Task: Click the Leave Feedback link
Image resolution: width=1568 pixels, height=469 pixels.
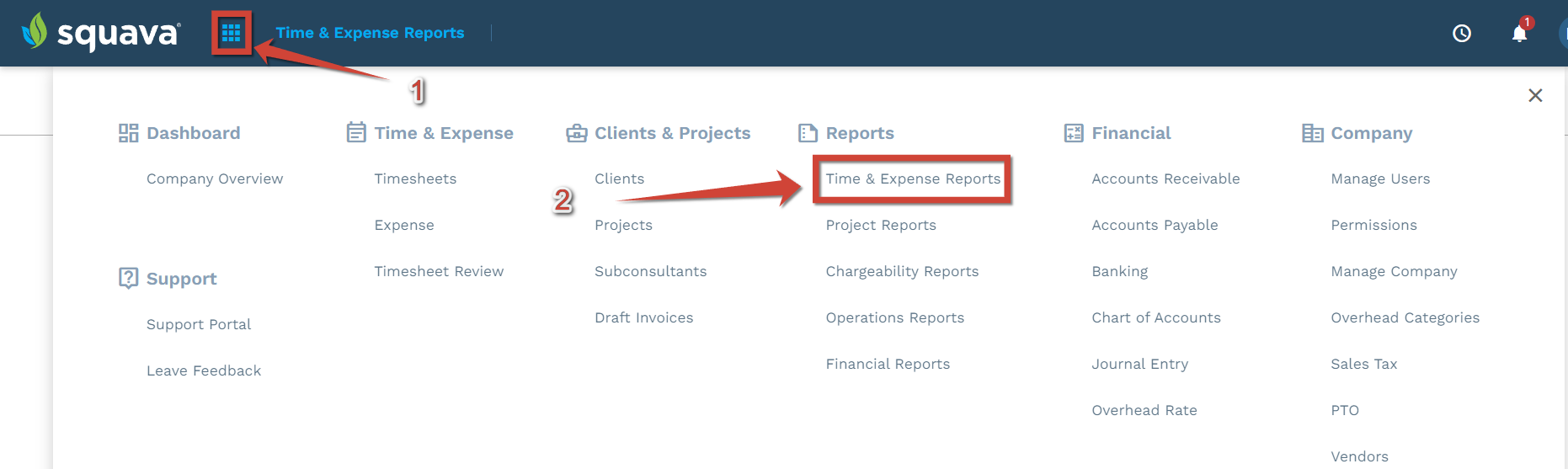Action: 204,370
